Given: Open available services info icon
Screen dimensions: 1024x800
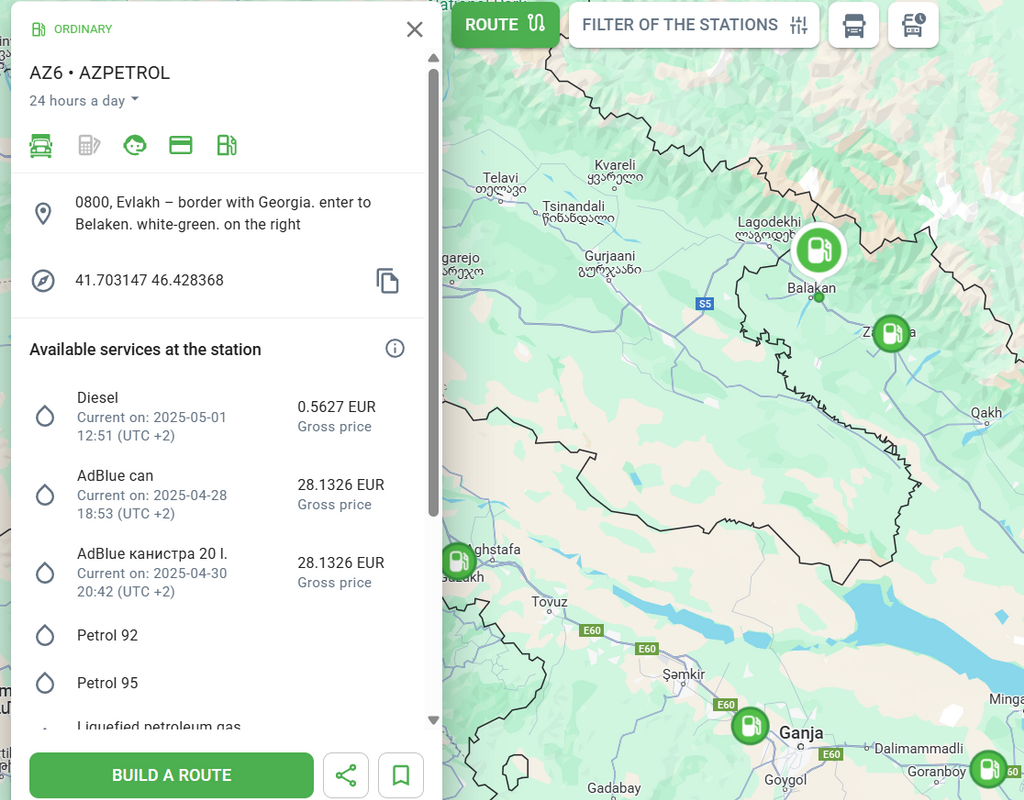Looking at the screenshot, I should [394, 349].
